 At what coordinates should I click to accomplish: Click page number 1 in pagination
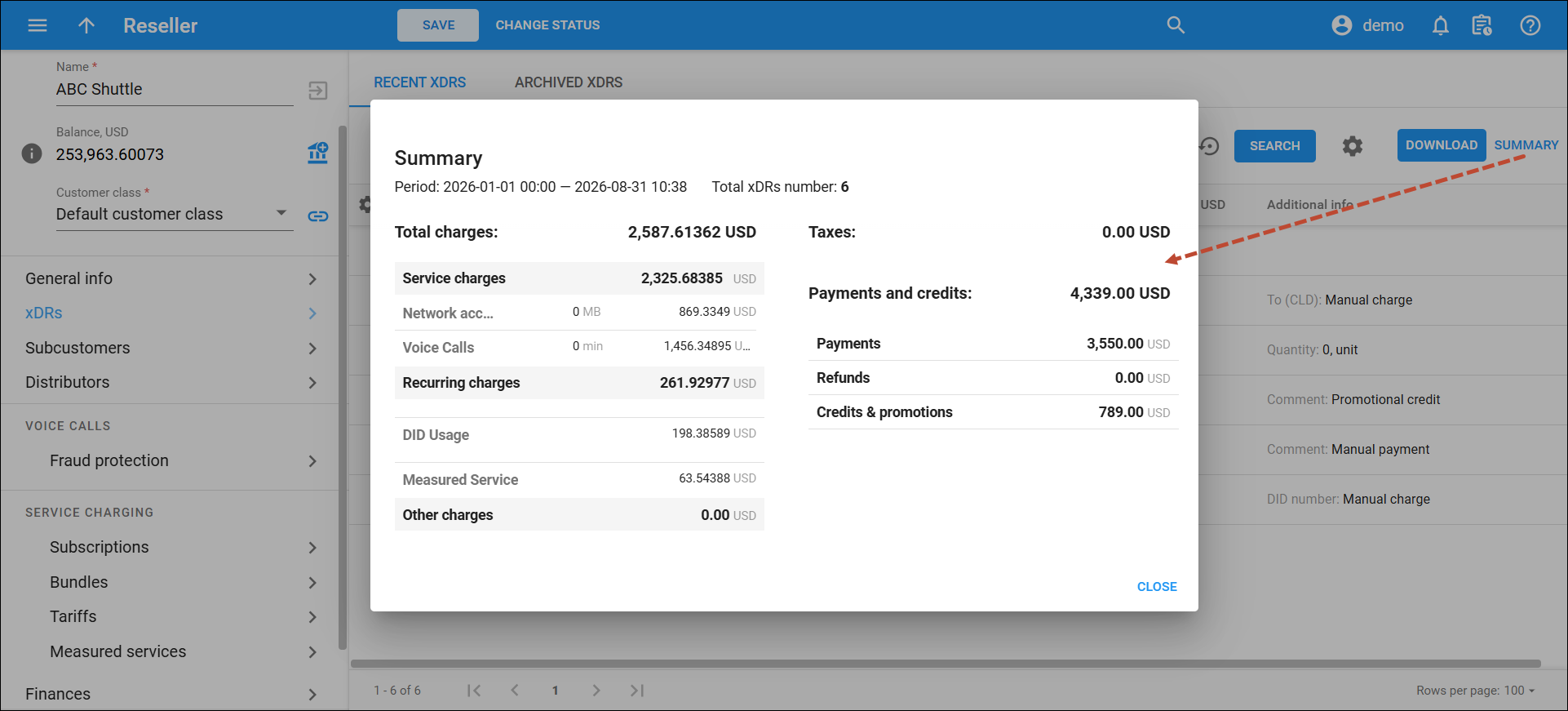click(x=556, y=691)
